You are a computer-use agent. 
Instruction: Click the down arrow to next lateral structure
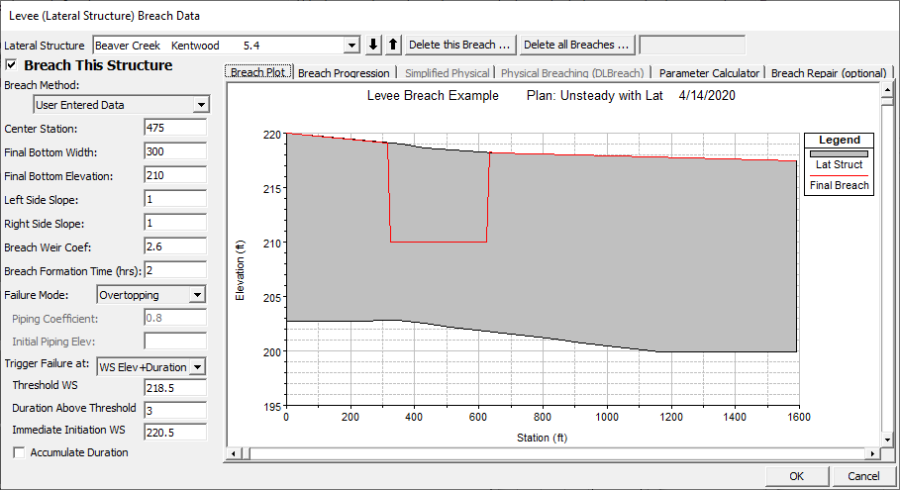point(374,45)
